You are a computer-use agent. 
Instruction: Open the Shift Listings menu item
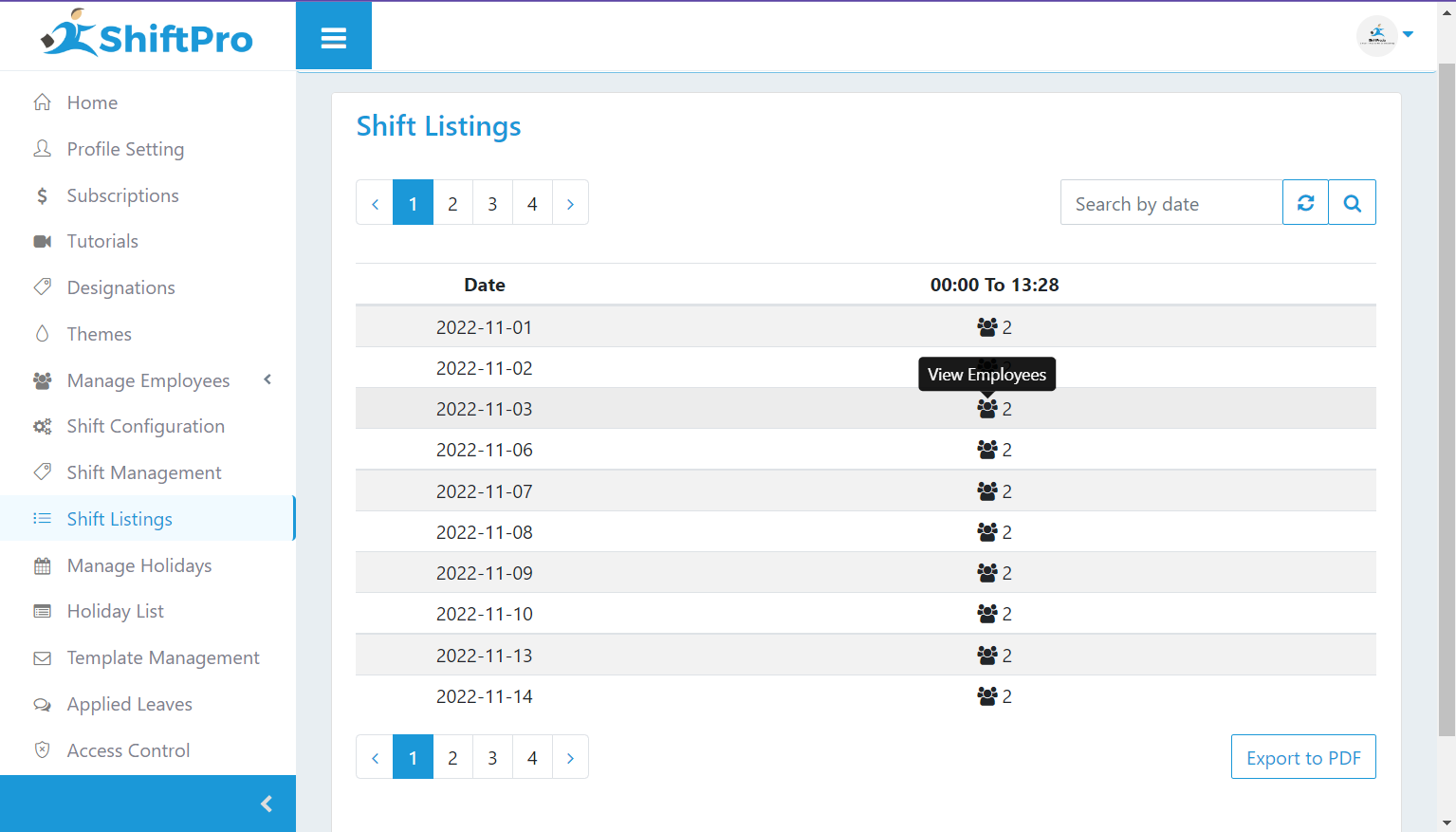(119, 518)
